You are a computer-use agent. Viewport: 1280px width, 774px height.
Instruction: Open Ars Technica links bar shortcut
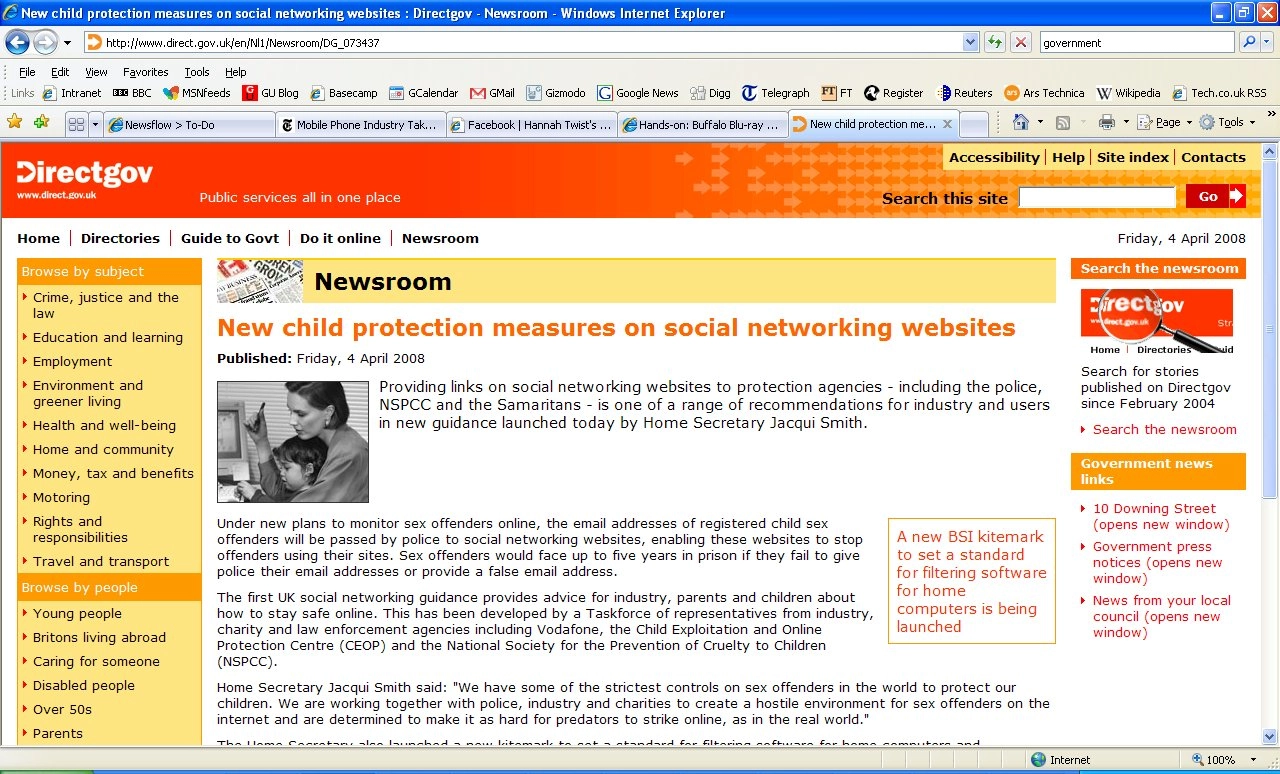(1044, 93)
